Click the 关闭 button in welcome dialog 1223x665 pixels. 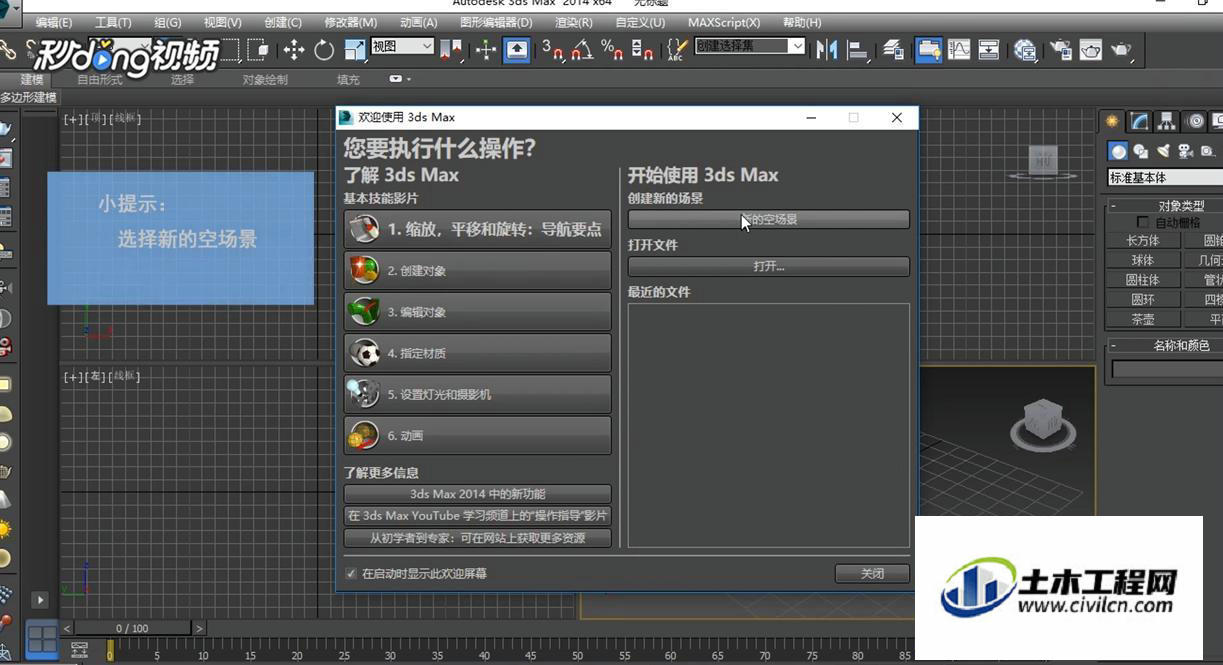coord(872,574)
